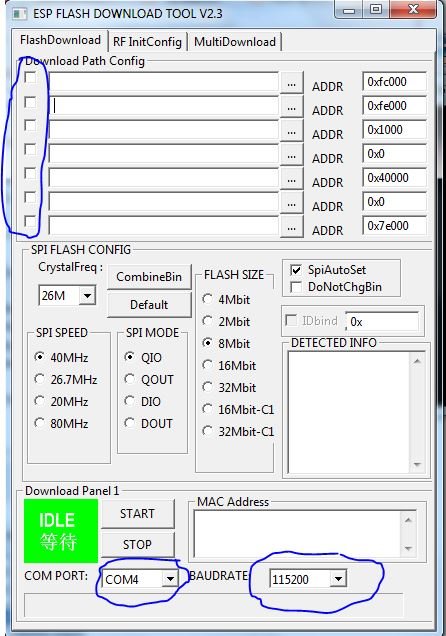
Task: Select 32Mbit flash size
Action: click(207, 387)
